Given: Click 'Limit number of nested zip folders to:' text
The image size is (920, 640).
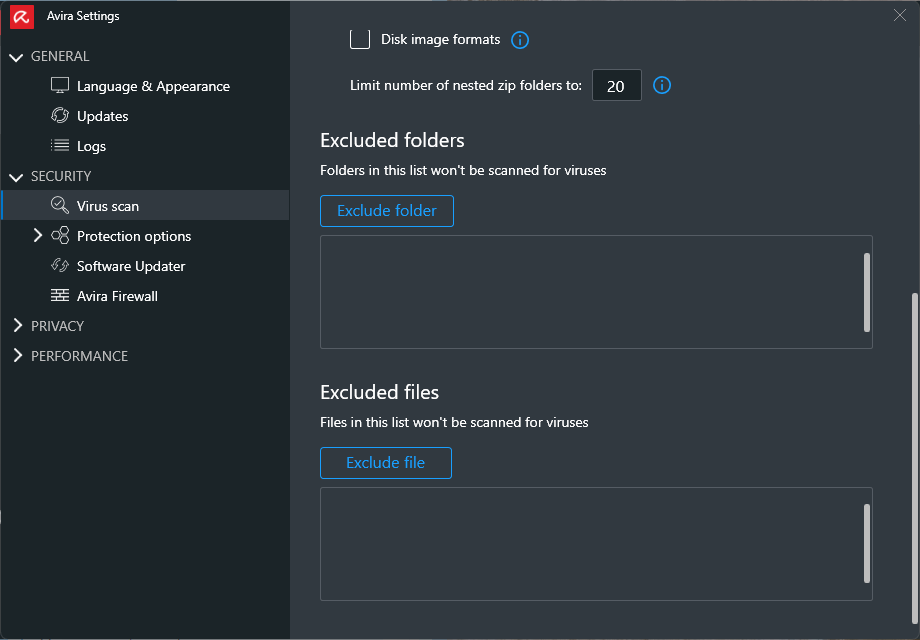Looking at the screenshot, I should [466, 86].
